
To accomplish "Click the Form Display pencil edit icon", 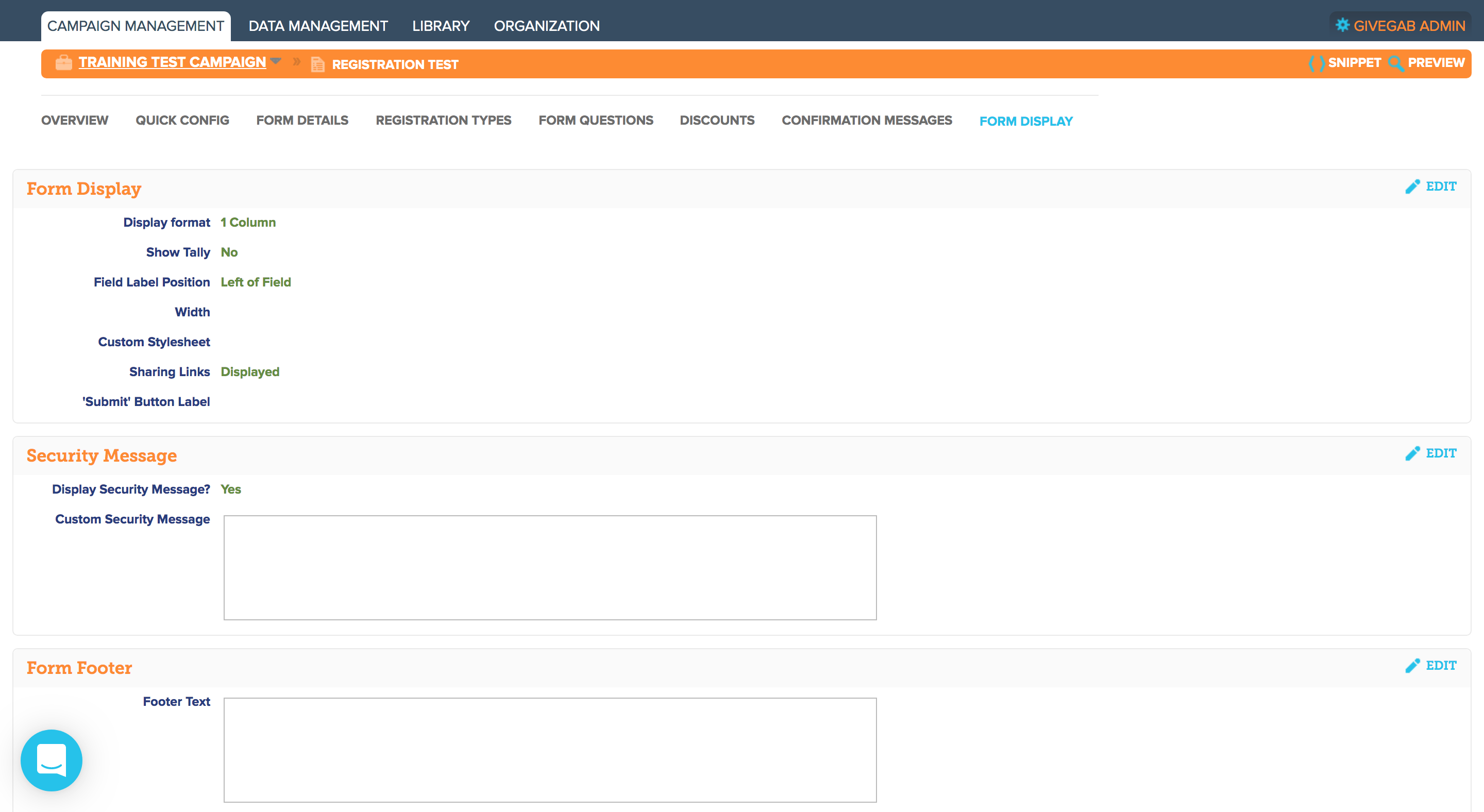I will (x=1412, y=187).
